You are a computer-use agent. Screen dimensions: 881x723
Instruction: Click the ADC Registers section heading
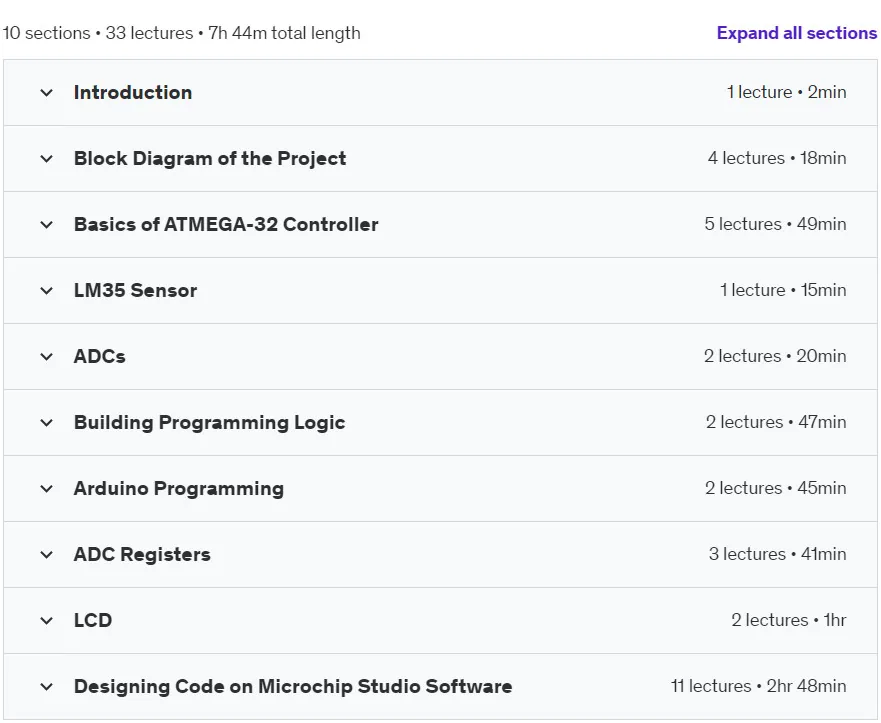(x=142, y=554)
